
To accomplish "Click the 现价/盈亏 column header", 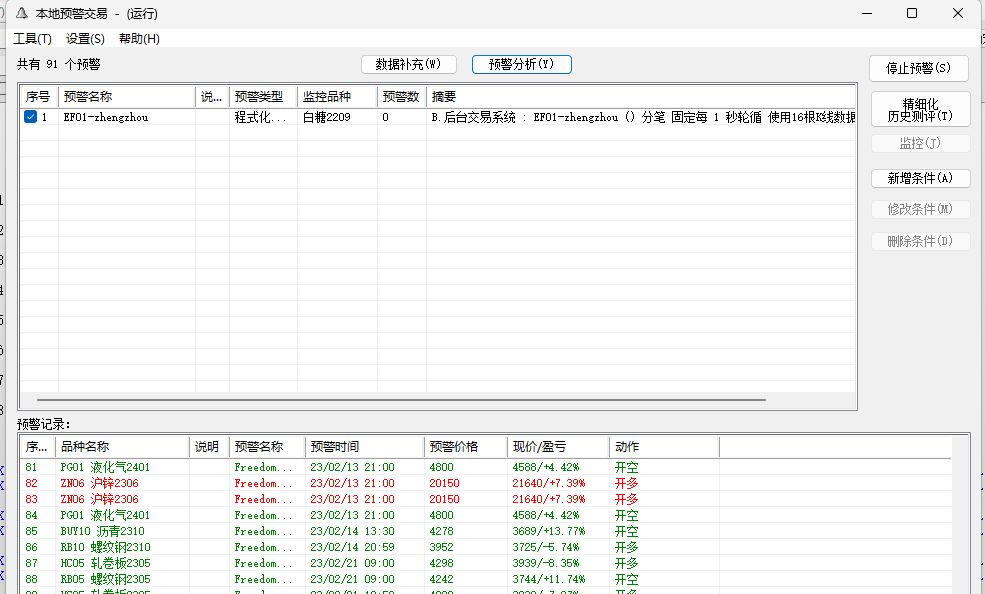I will [558, 446].
